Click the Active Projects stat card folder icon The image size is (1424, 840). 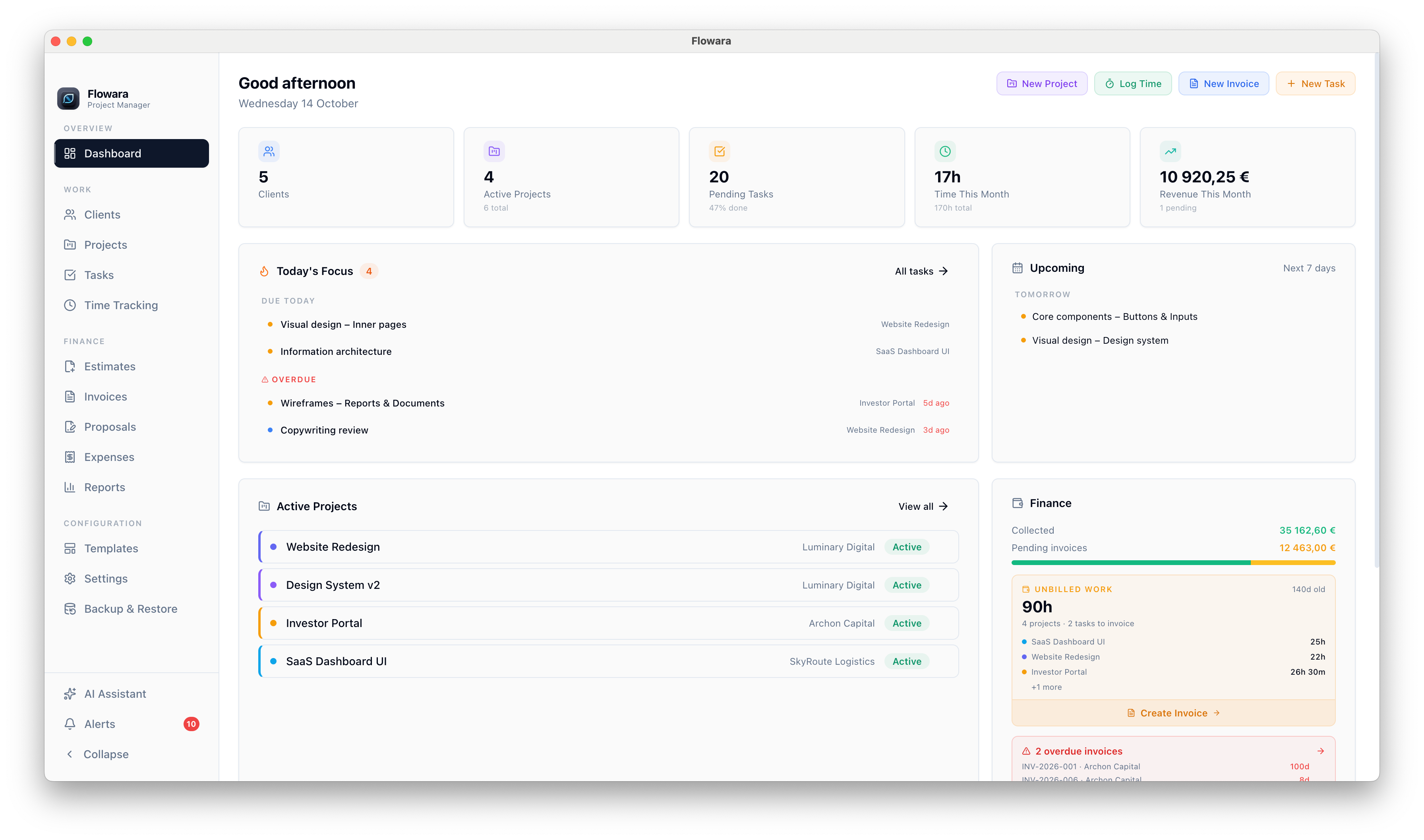494,151
